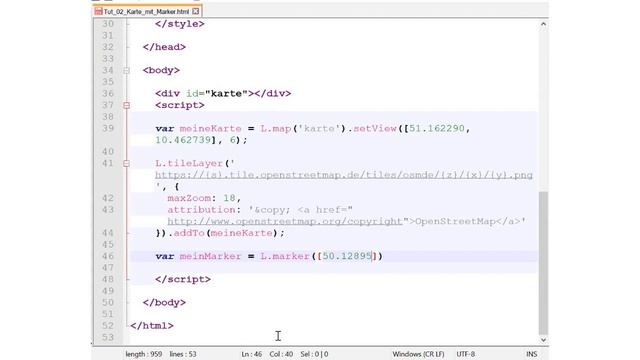
Task: Place cursor on 'meinMarker' in line 46
Action: point(211,256)
